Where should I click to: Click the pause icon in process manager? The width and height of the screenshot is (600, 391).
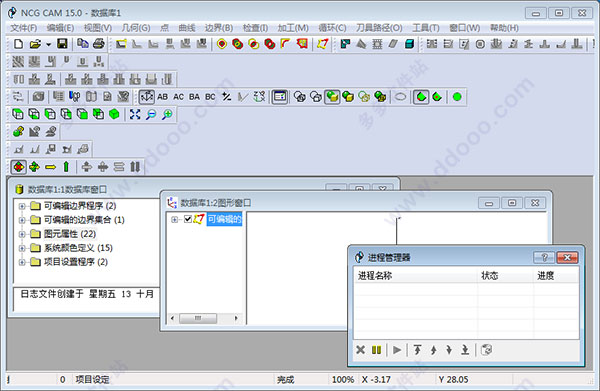click(x=377, y=350)
